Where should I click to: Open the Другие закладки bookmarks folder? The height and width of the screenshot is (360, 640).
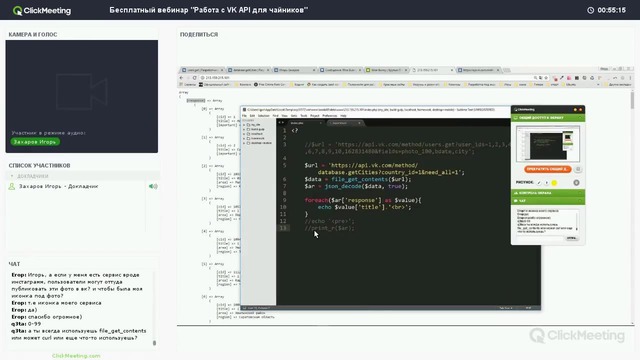[x=617, y=84]
